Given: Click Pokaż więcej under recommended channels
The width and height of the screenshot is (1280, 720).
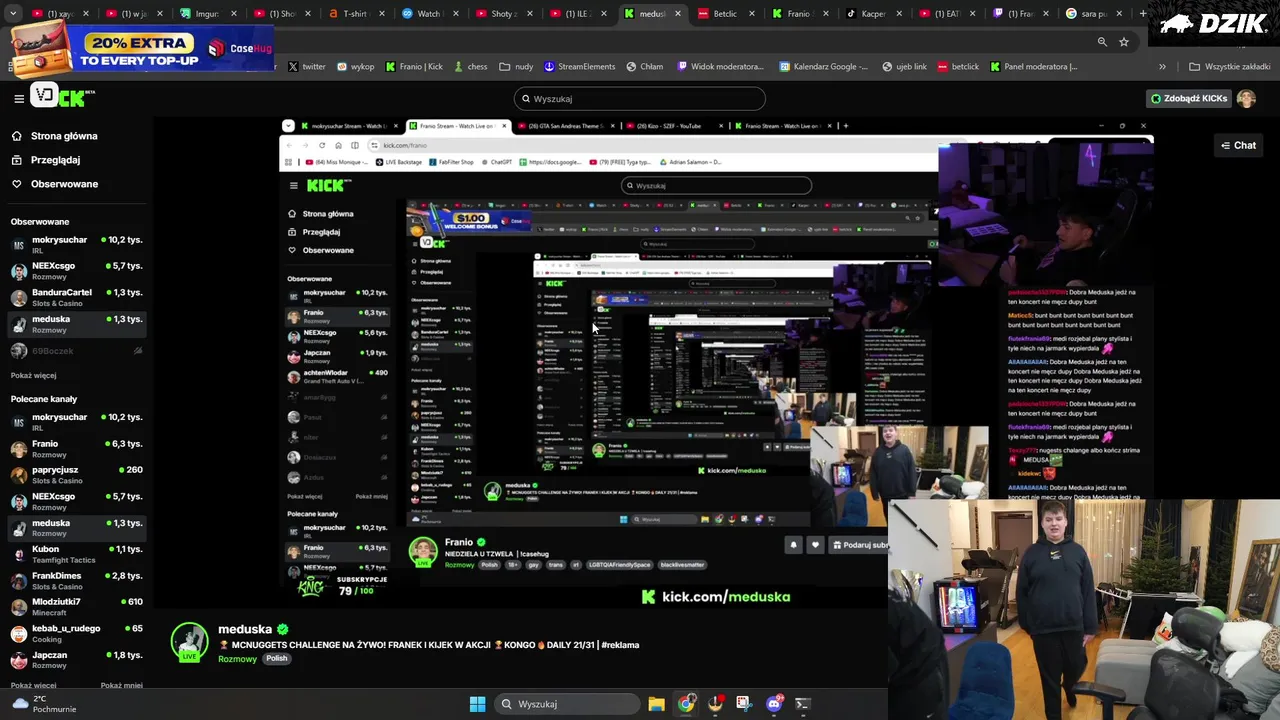Looking at the screenshot, I should click(x=33, y=686).
